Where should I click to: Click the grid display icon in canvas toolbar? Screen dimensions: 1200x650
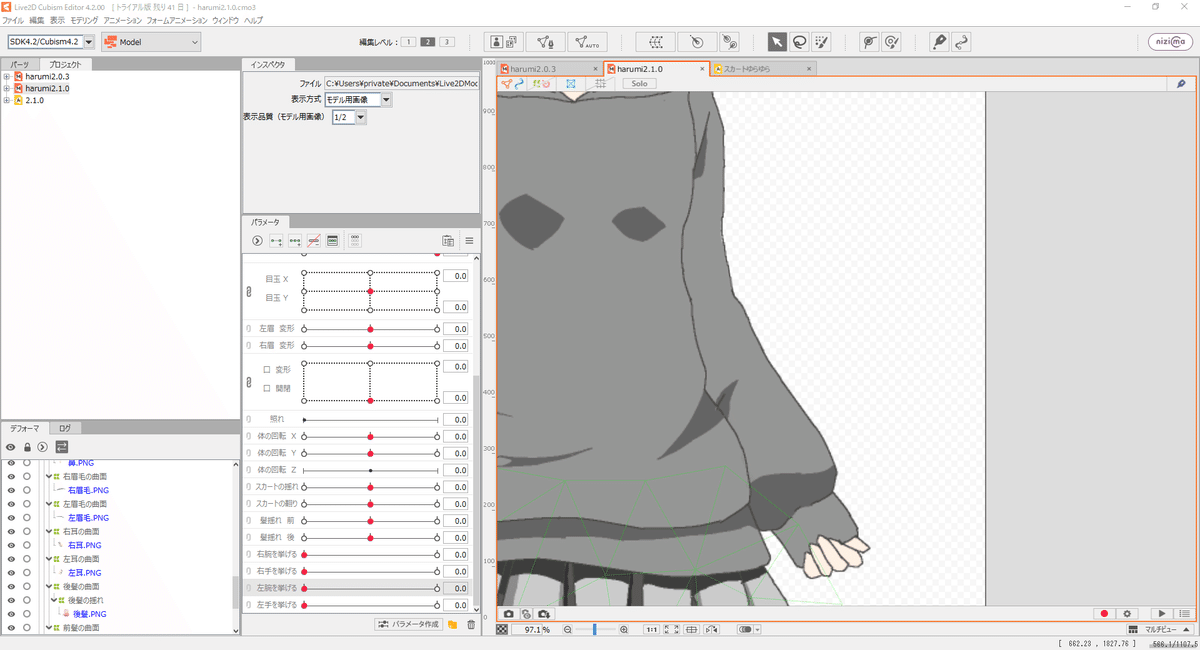601,84
